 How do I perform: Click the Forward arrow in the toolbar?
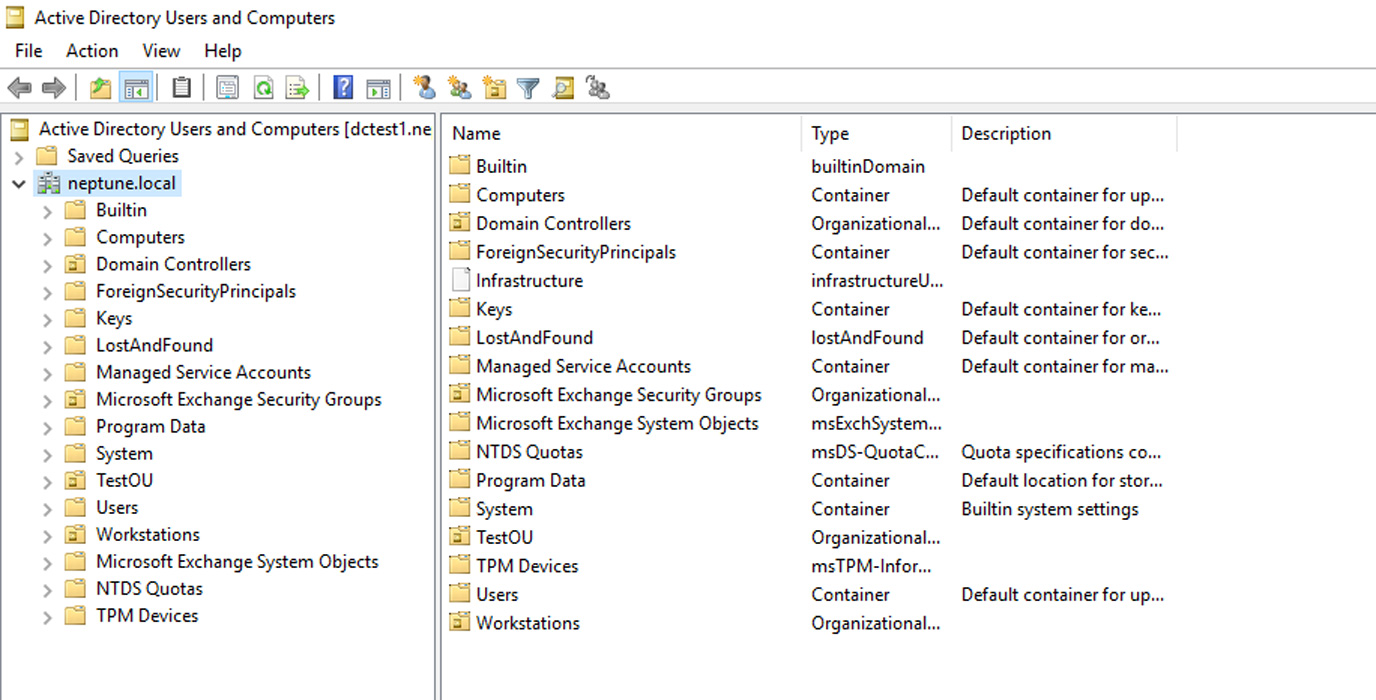(53, 88)
